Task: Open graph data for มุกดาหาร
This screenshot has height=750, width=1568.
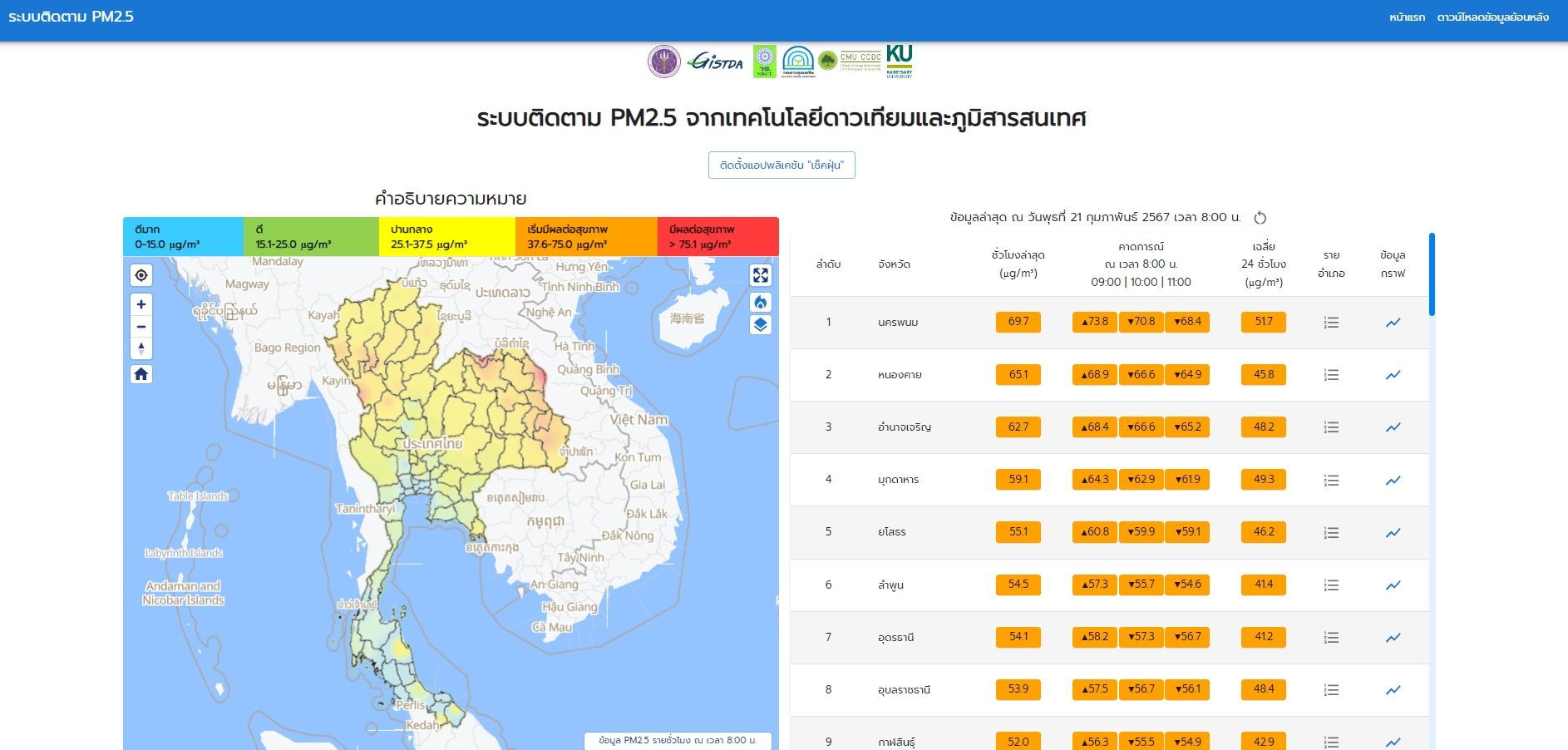Action: tap(1393, 481)
